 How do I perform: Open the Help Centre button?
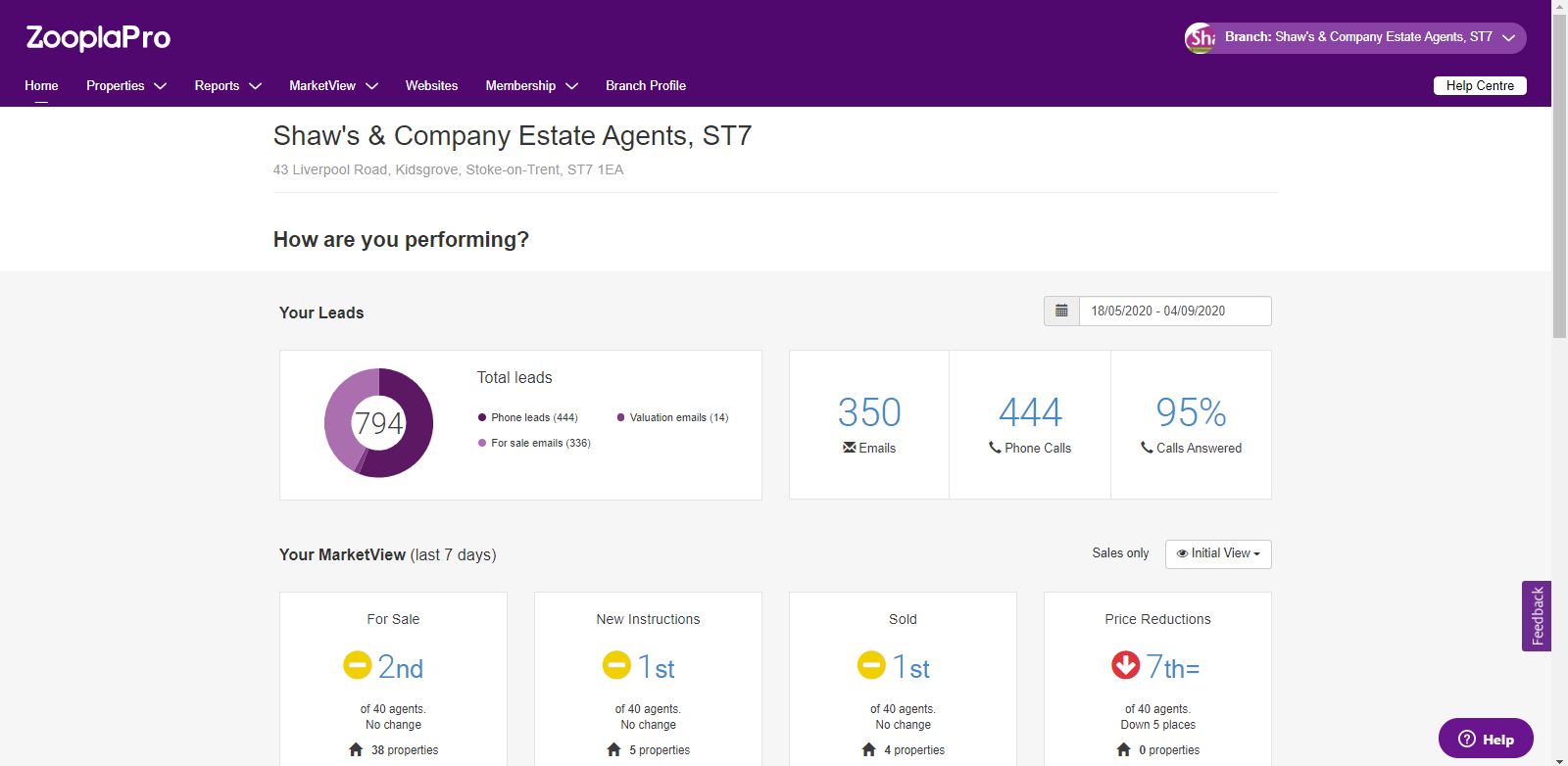(1480, 85)
